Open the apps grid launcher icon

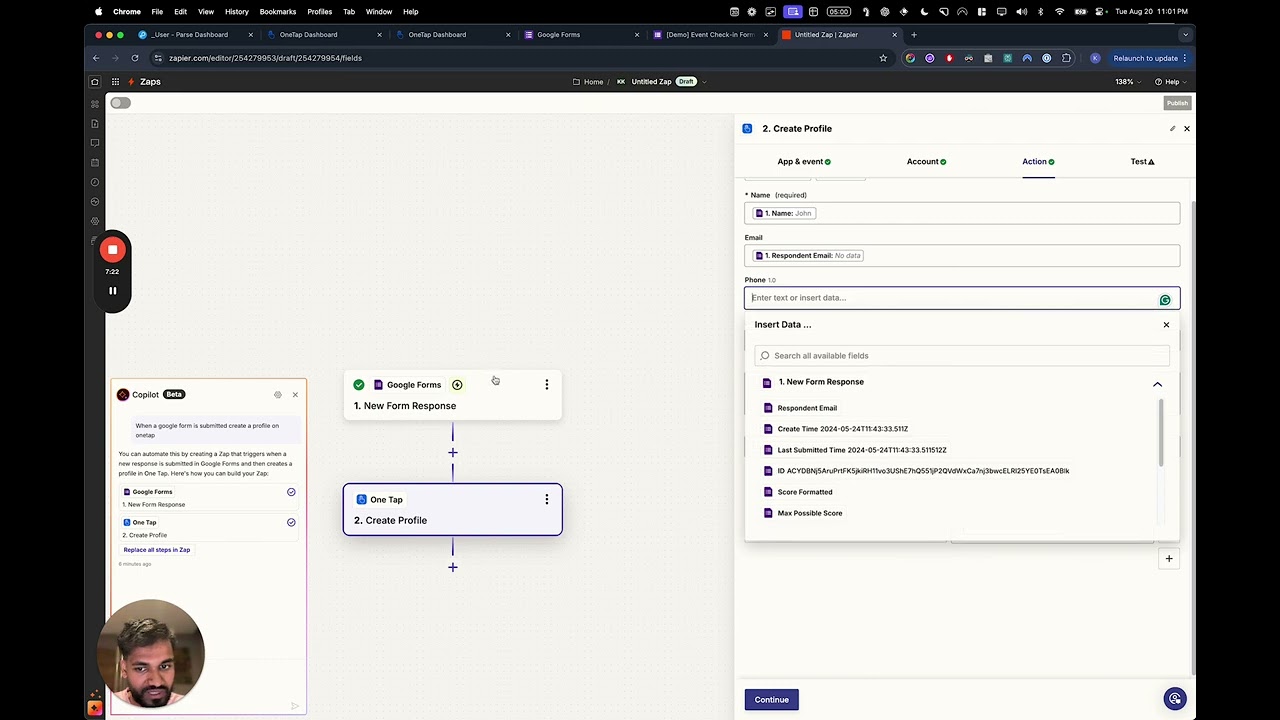coord(116,81)
